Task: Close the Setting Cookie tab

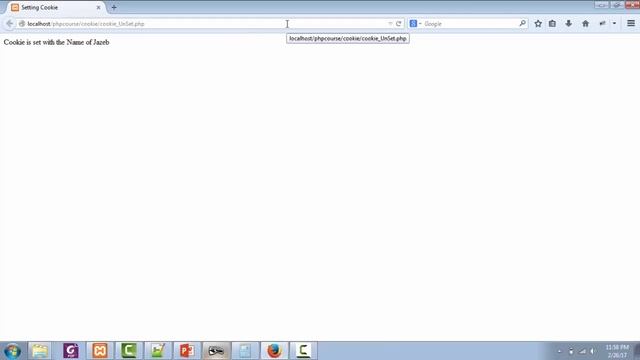Action: [98, 7]
